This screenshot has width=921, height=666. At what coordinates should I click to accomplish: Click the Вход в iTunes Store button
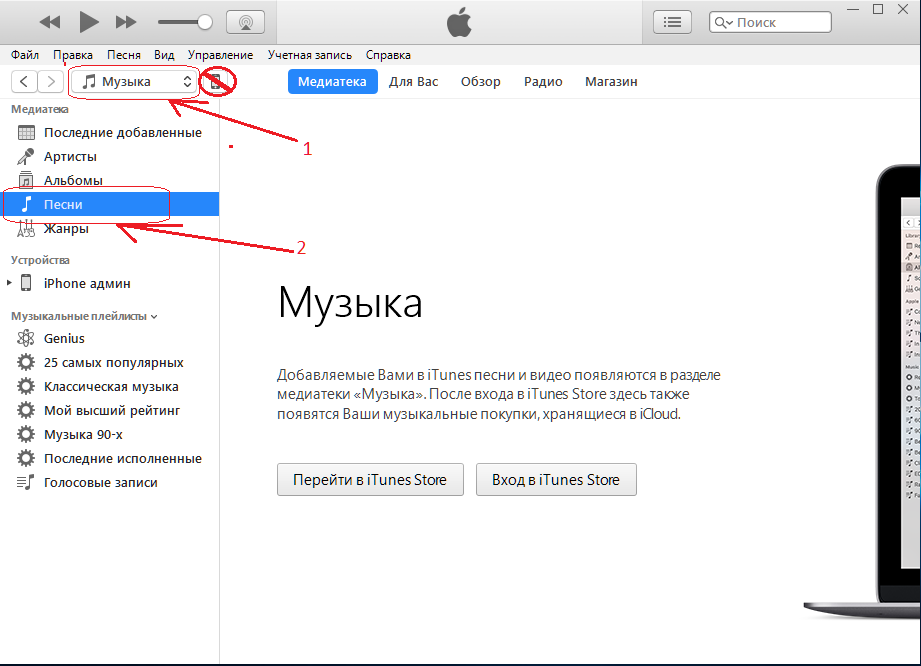556,480
